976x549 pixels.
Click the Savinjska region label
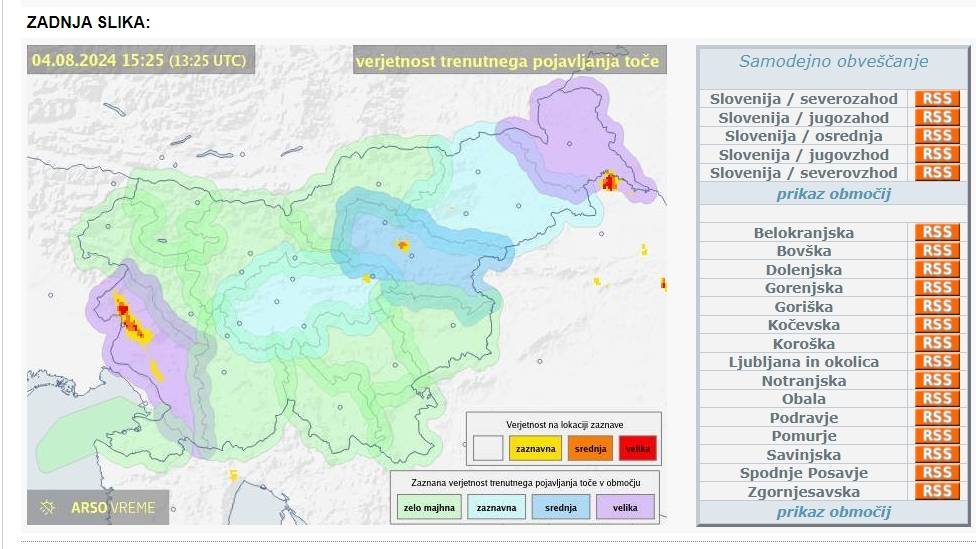pyautogui.click(x=804, y=454)
